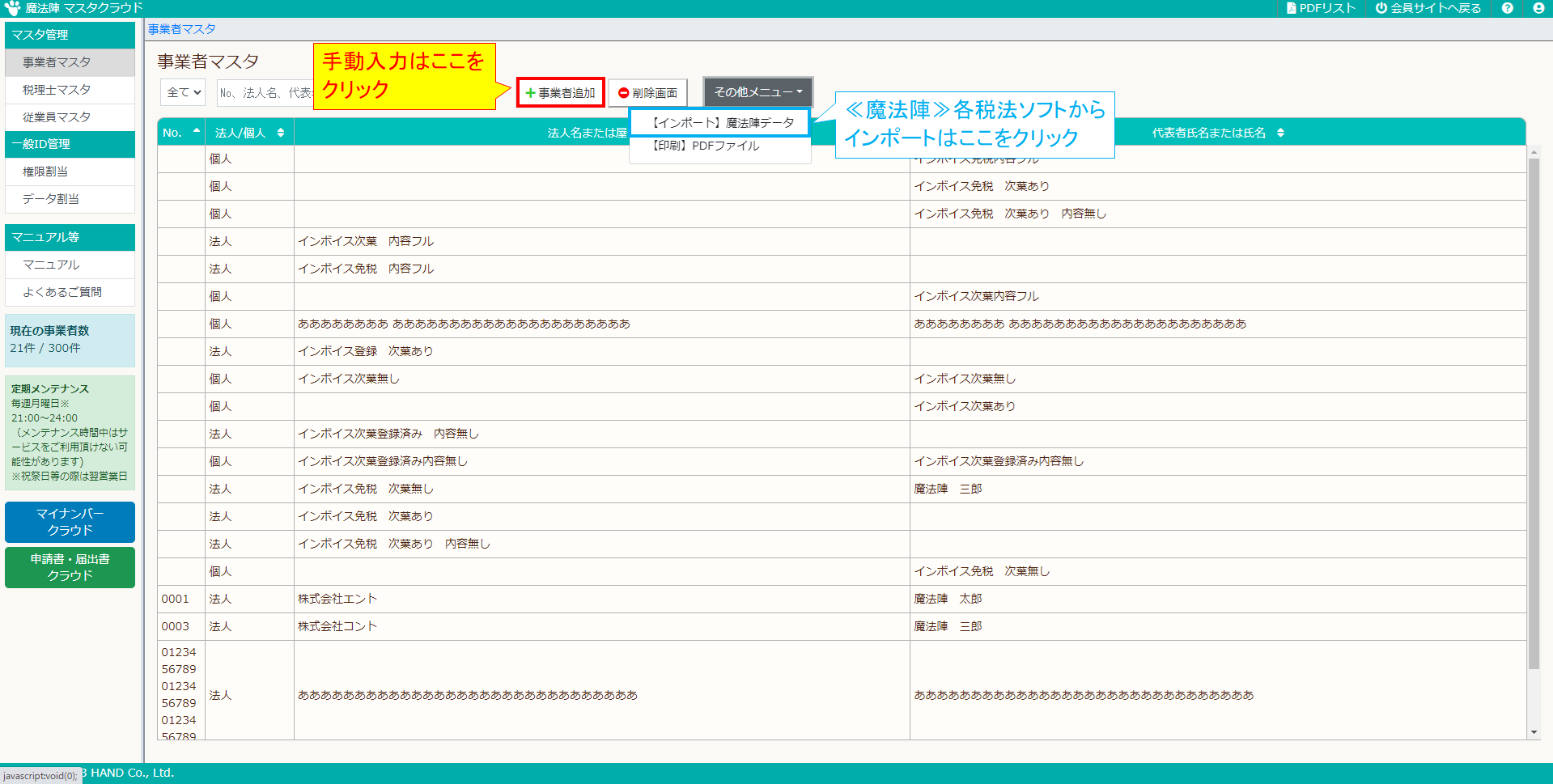Open the 全て filter dropdown
This screenshot has width=1553, height=784.
point(182,92)
